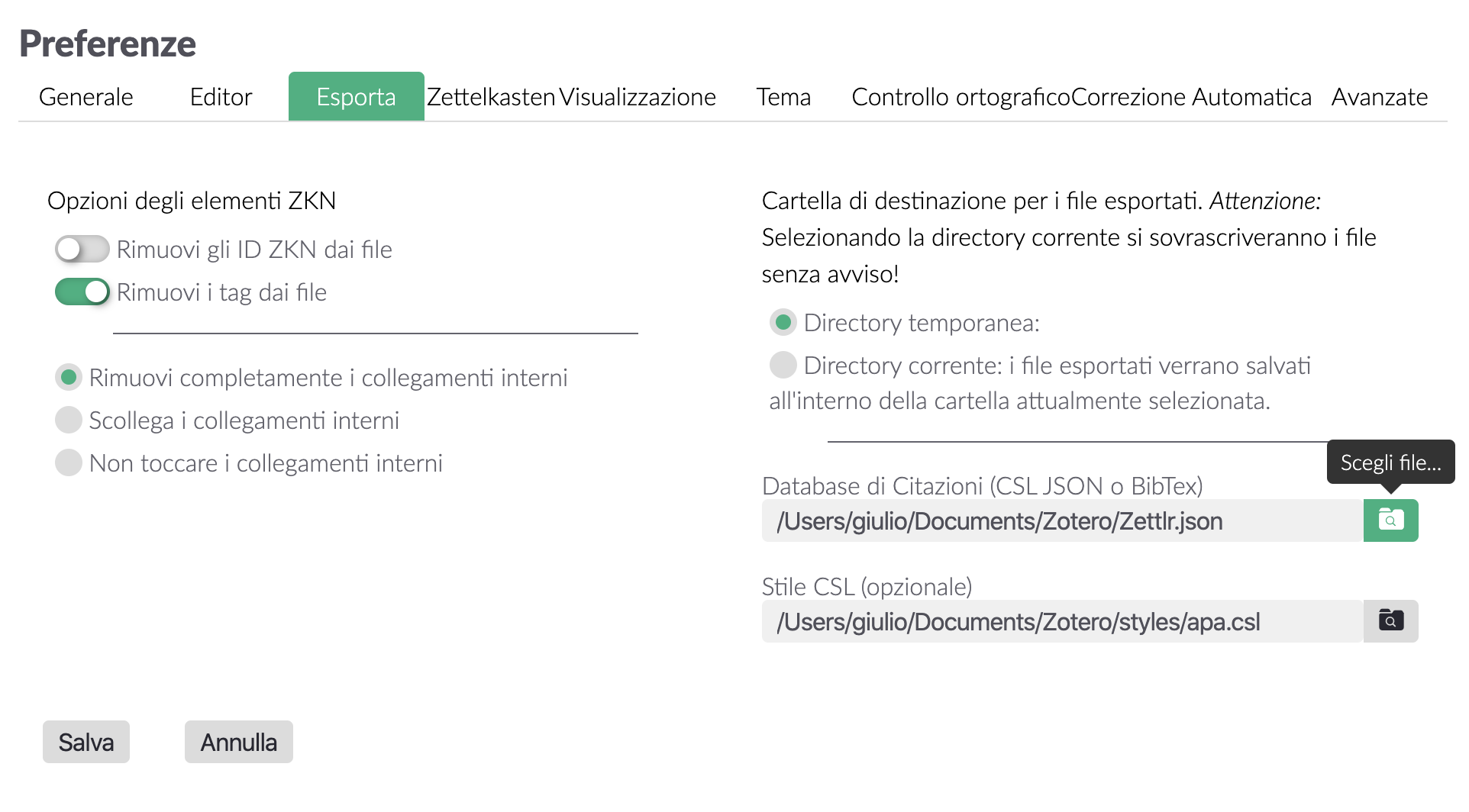Disable the 'Rimuovi i tag dai file' toggle
This screenshot has height=812, width=1469.
[x=82, y=292]
